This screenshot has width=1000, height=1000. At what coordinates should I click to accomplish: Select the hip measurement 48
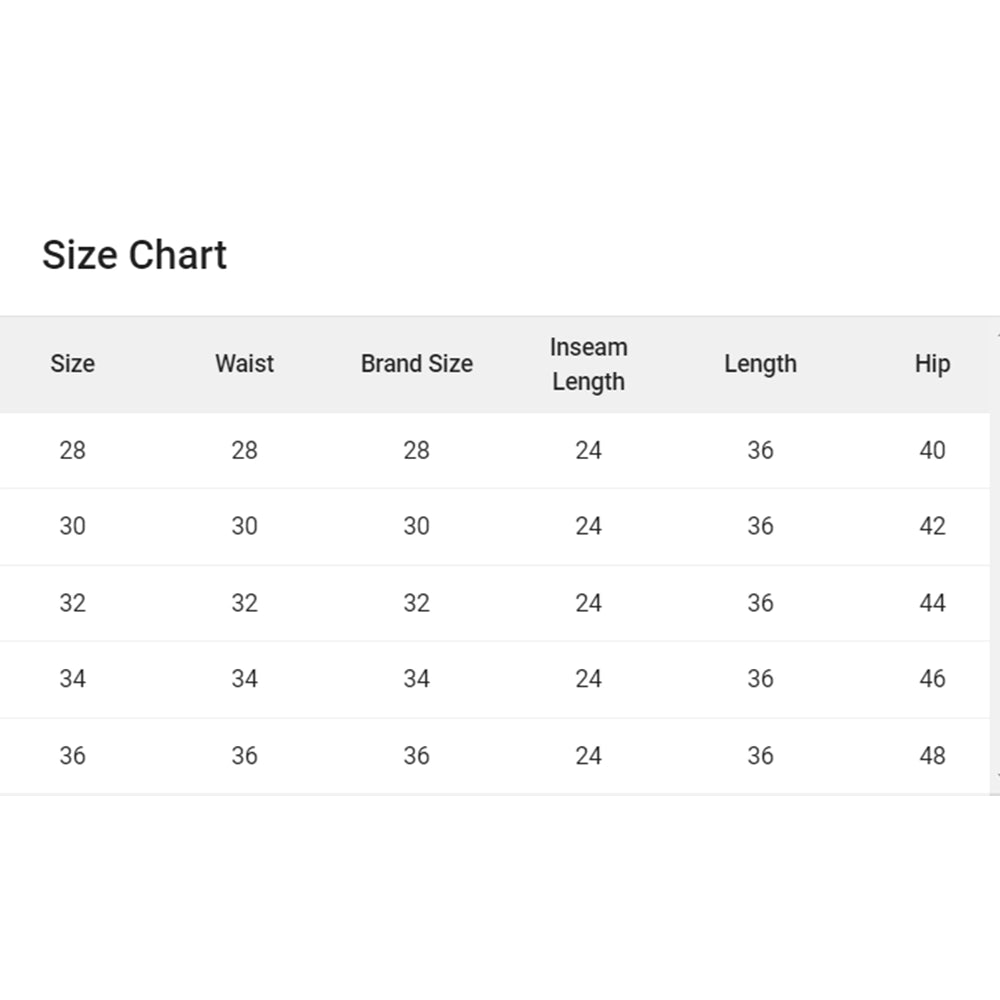coord(932,756)
